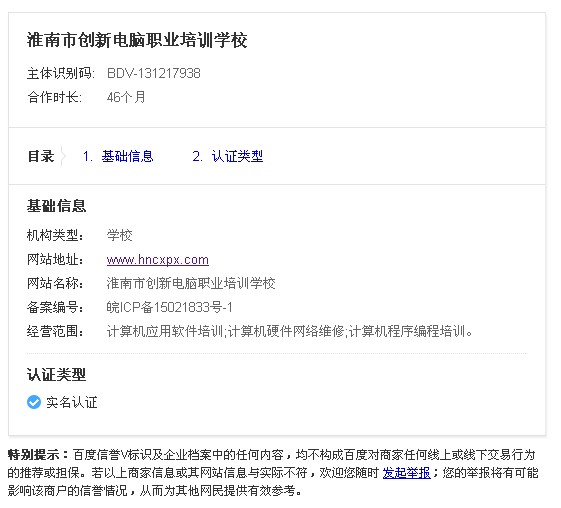Click the 发起举报 report link

[x=406, y=473]
